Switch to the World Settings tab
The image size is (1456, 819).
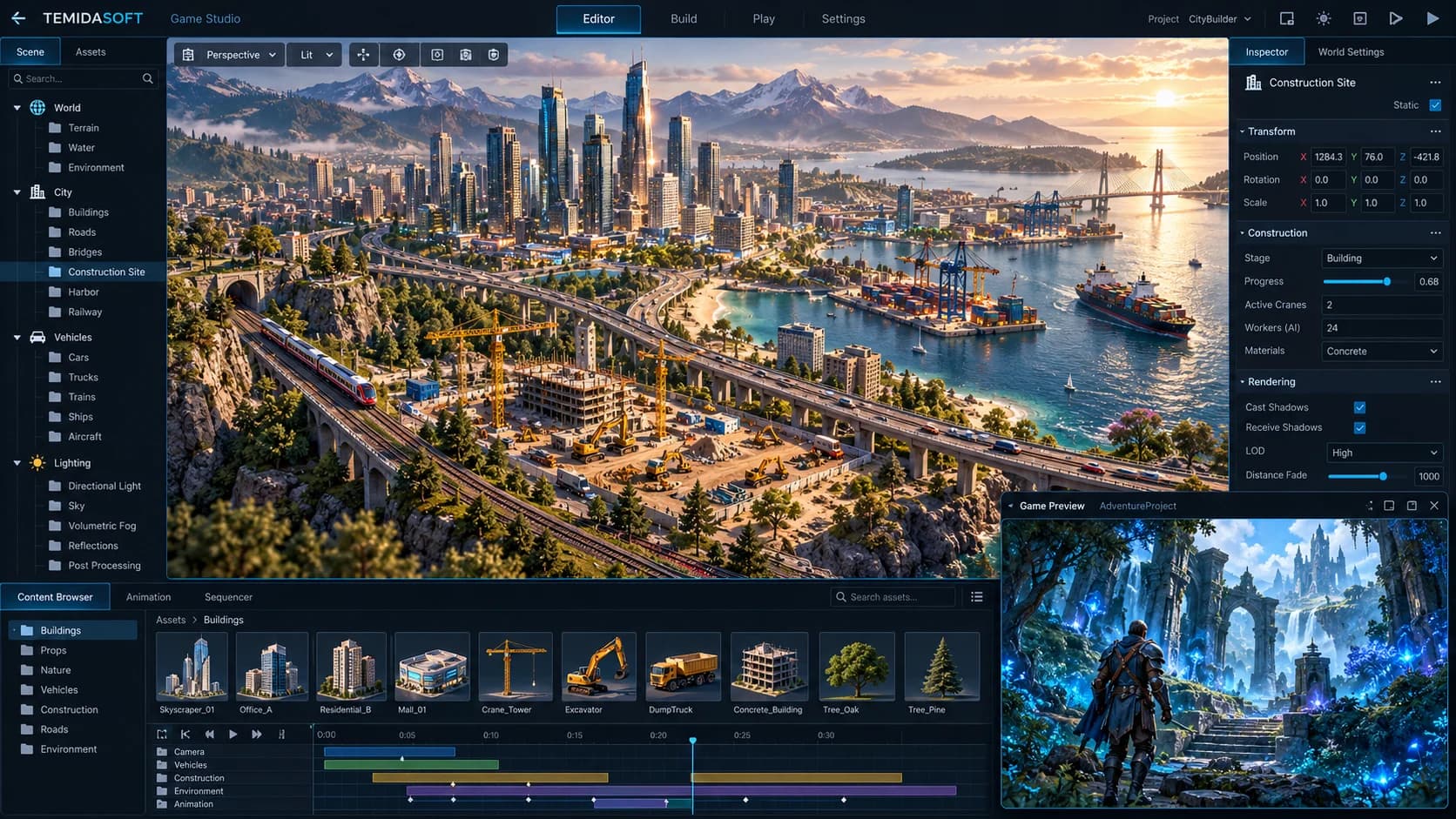click(1351, 52)
